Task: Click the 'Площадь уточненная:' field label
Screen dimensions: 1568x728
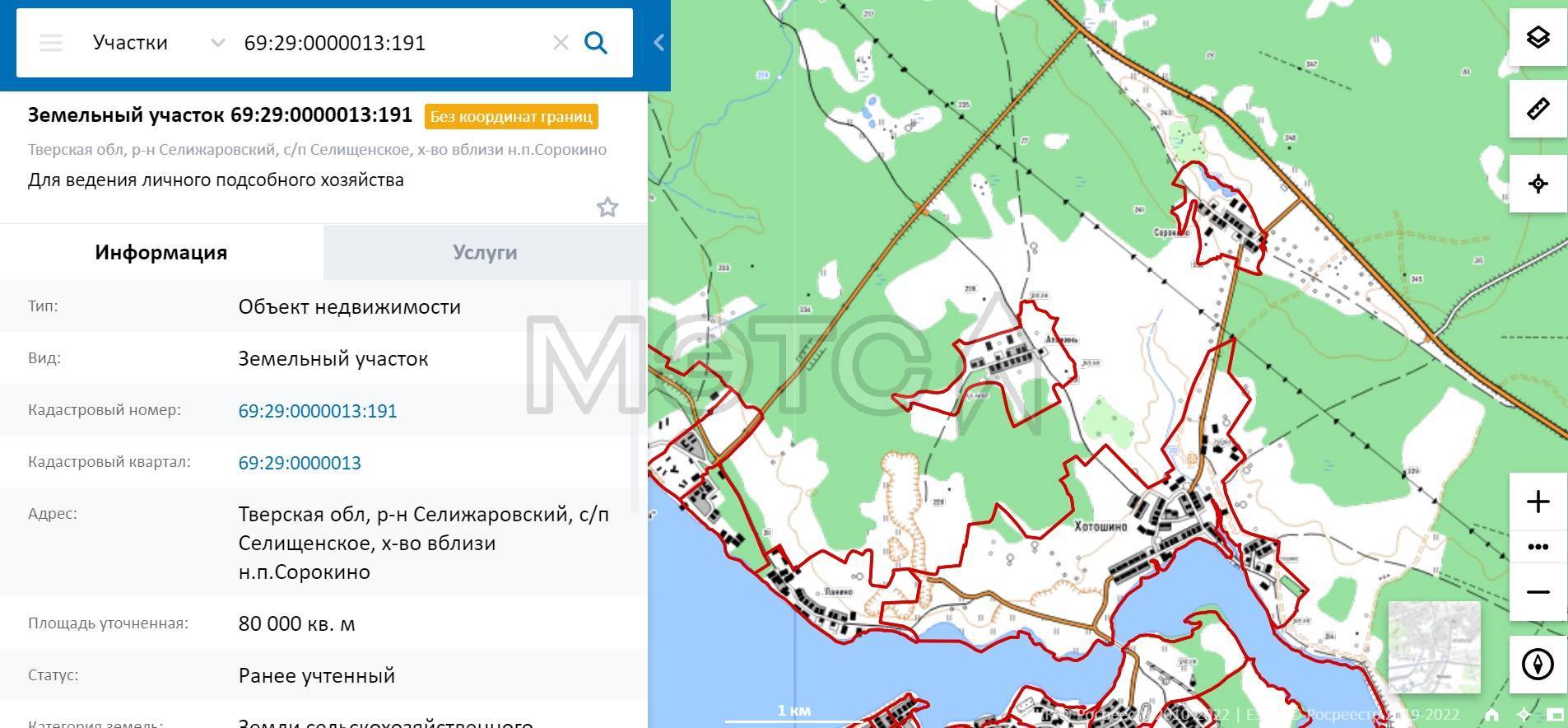Action: click(x=108, y=623)
